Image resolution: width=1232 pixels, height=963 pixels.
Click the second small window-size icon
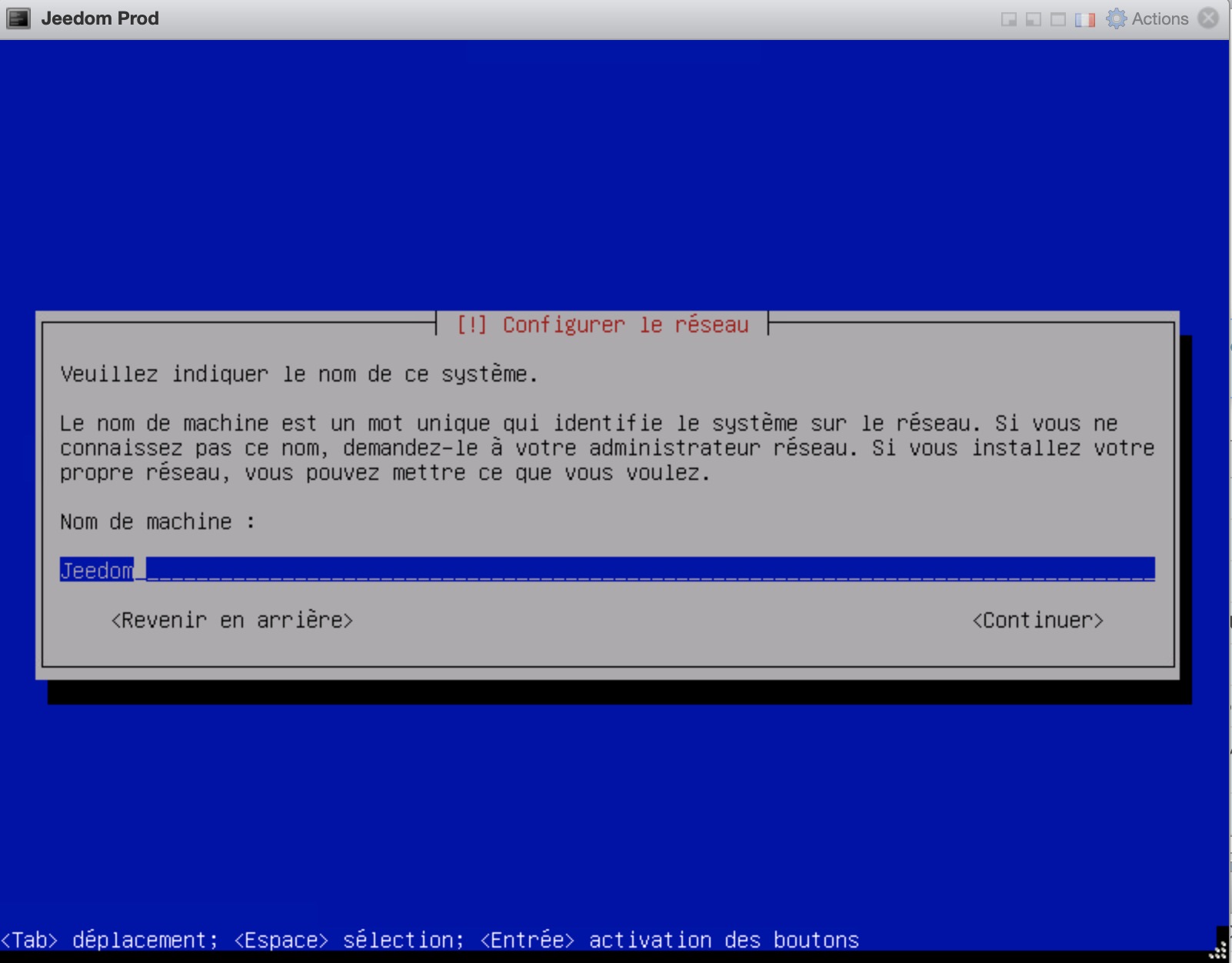point(1033,19)
